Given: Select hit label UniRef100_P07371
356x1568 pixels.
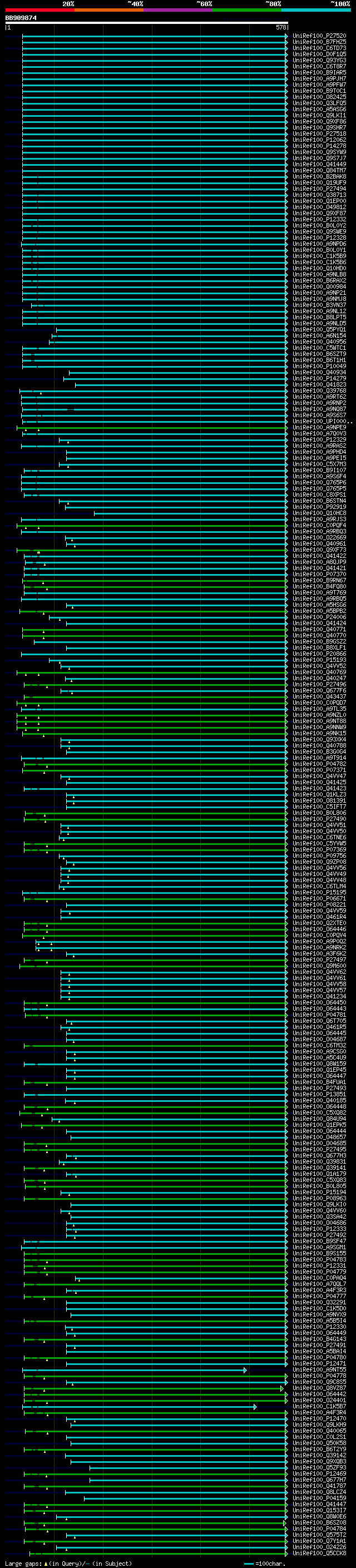Looking at the screenshot, I should (319, 770).
